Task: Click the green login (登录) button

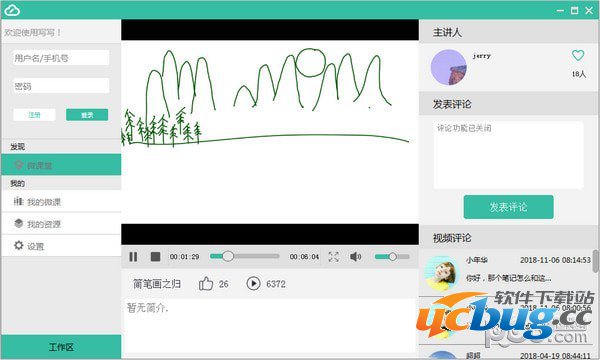Action: (87, 115)
